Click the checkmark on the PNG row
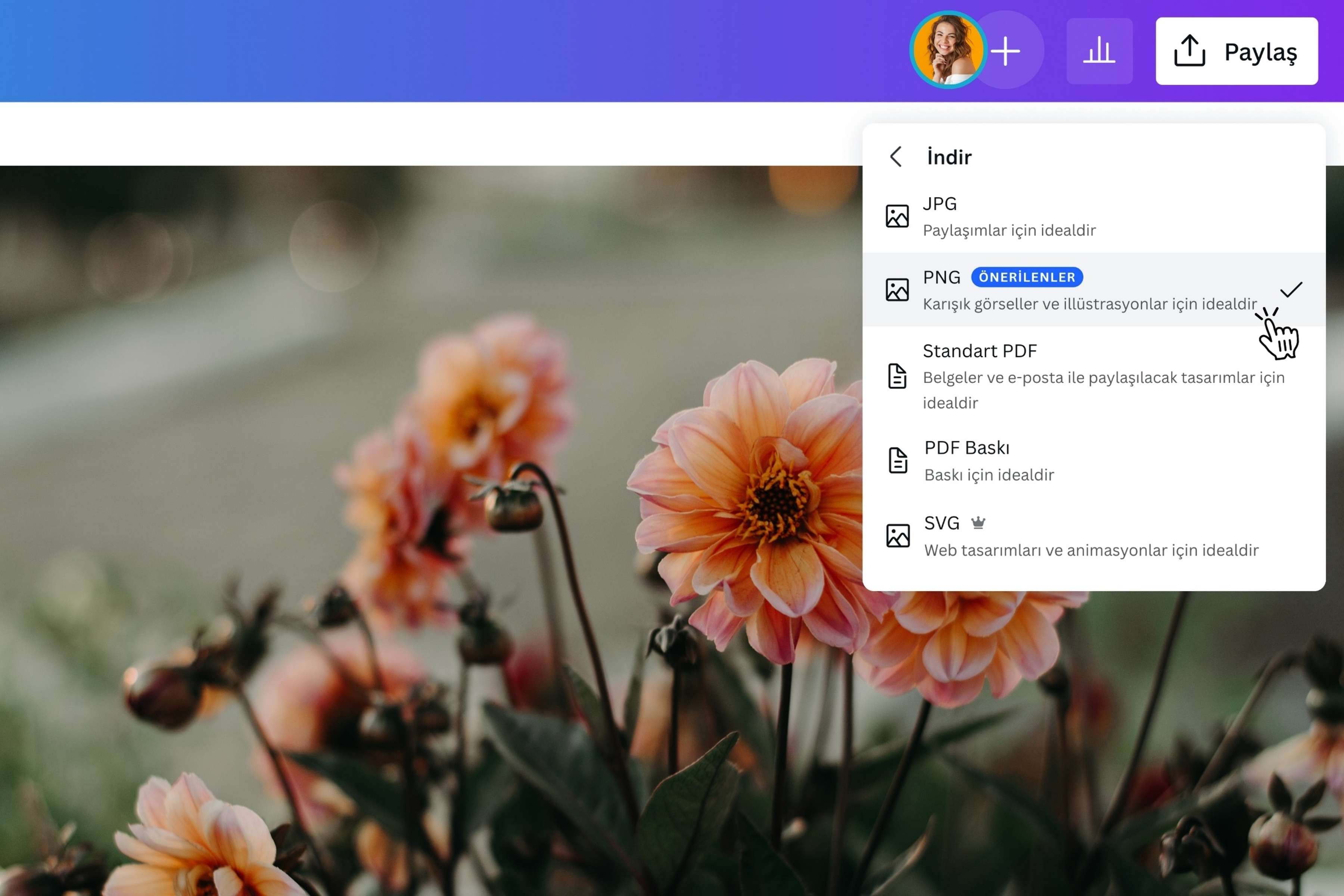Image resolution: width=1344 pixels, height=896 pixels. click(1291, 290)
